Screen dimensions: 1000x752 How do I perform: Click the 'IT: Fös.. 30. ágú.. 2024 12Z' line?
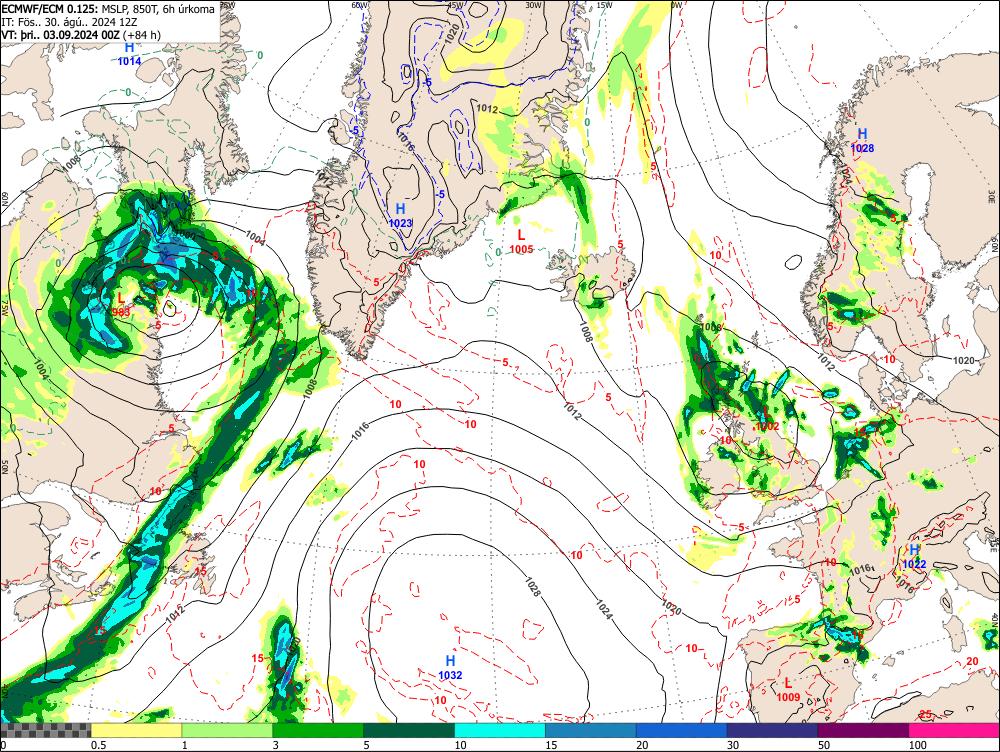coord(70,22)
